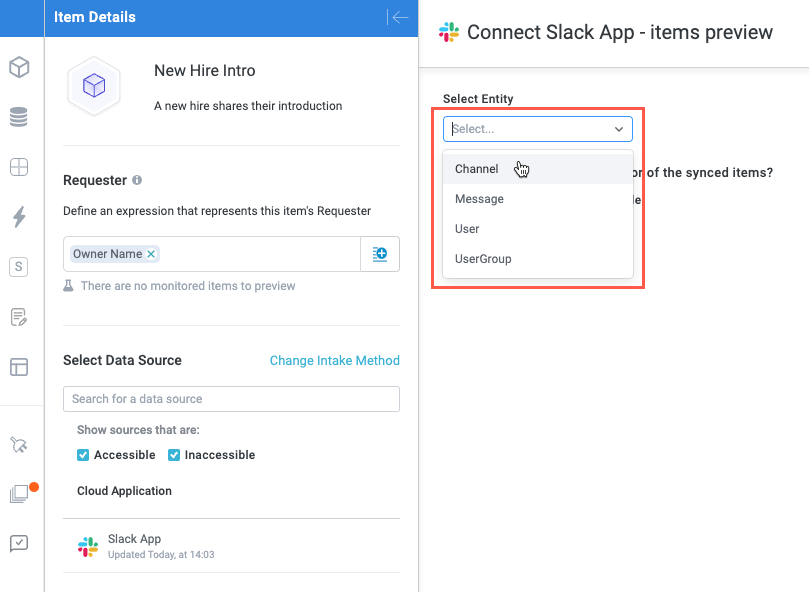Click the data source search field
The image size is (809, 592).
(x=231, y=399)
